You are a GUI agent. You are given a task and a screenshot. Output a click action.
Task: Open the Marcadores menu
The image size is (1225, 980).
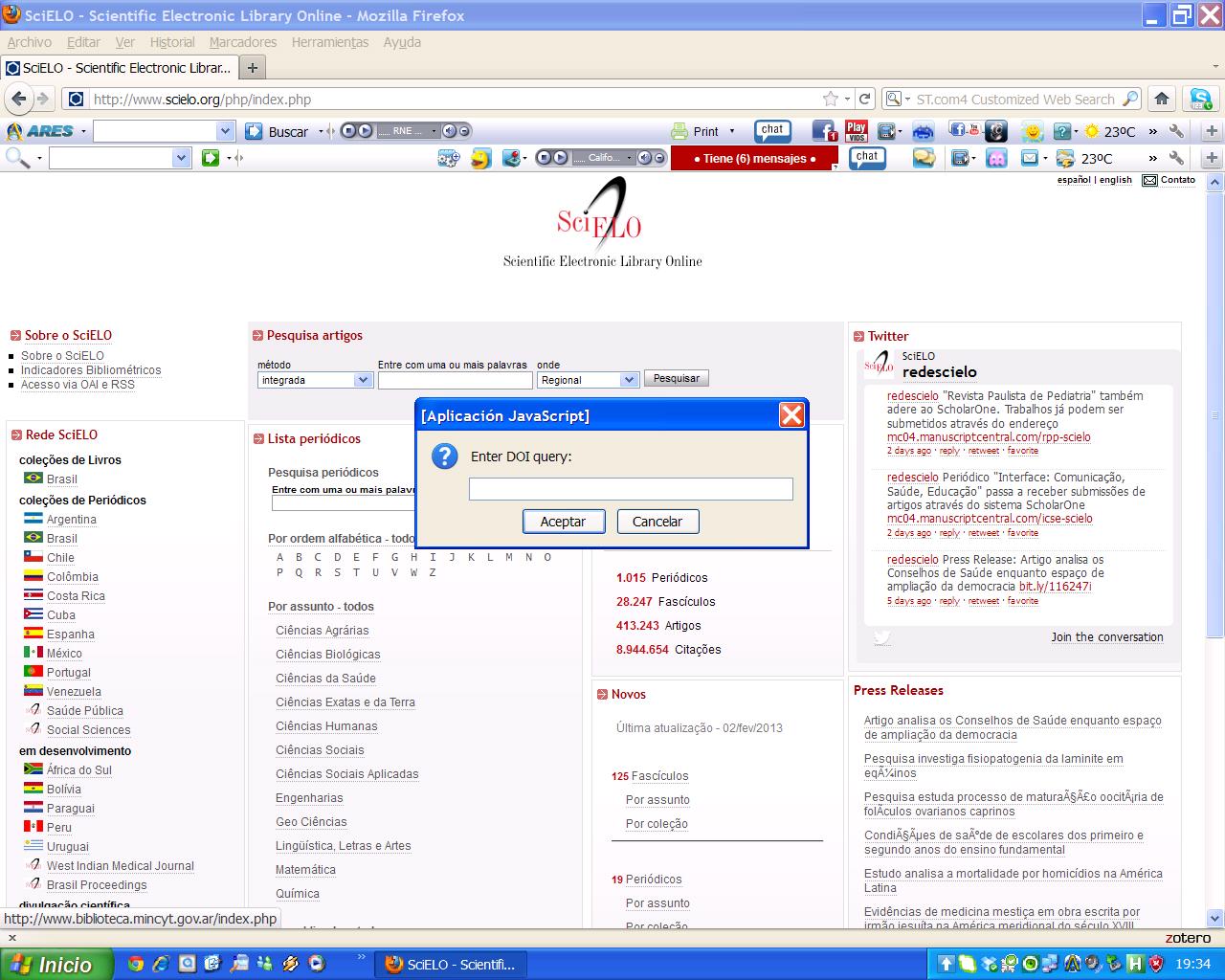click(x=242, y=42)
